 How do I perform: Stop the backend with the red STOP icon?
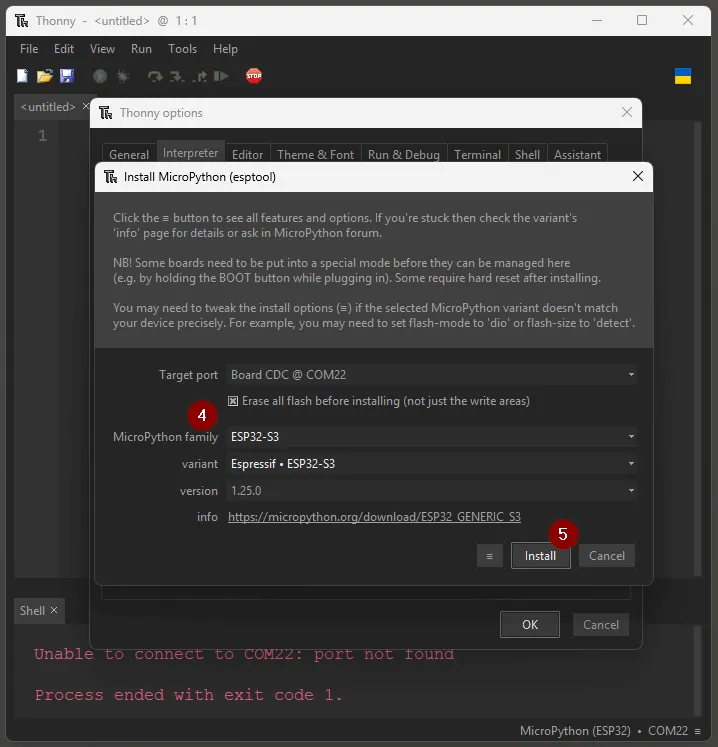tap(254, 76)
